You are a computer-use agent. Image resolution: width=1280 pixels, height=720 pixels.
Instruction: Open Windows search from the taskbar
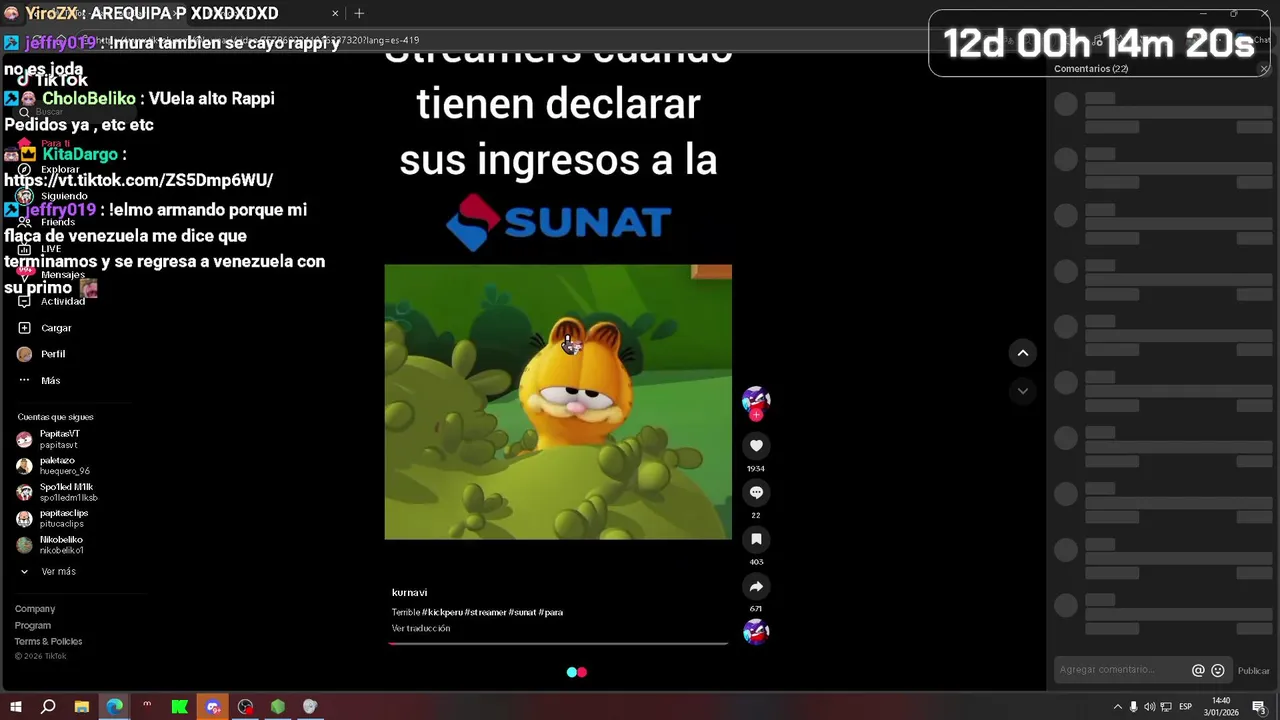tap(48, 707)
